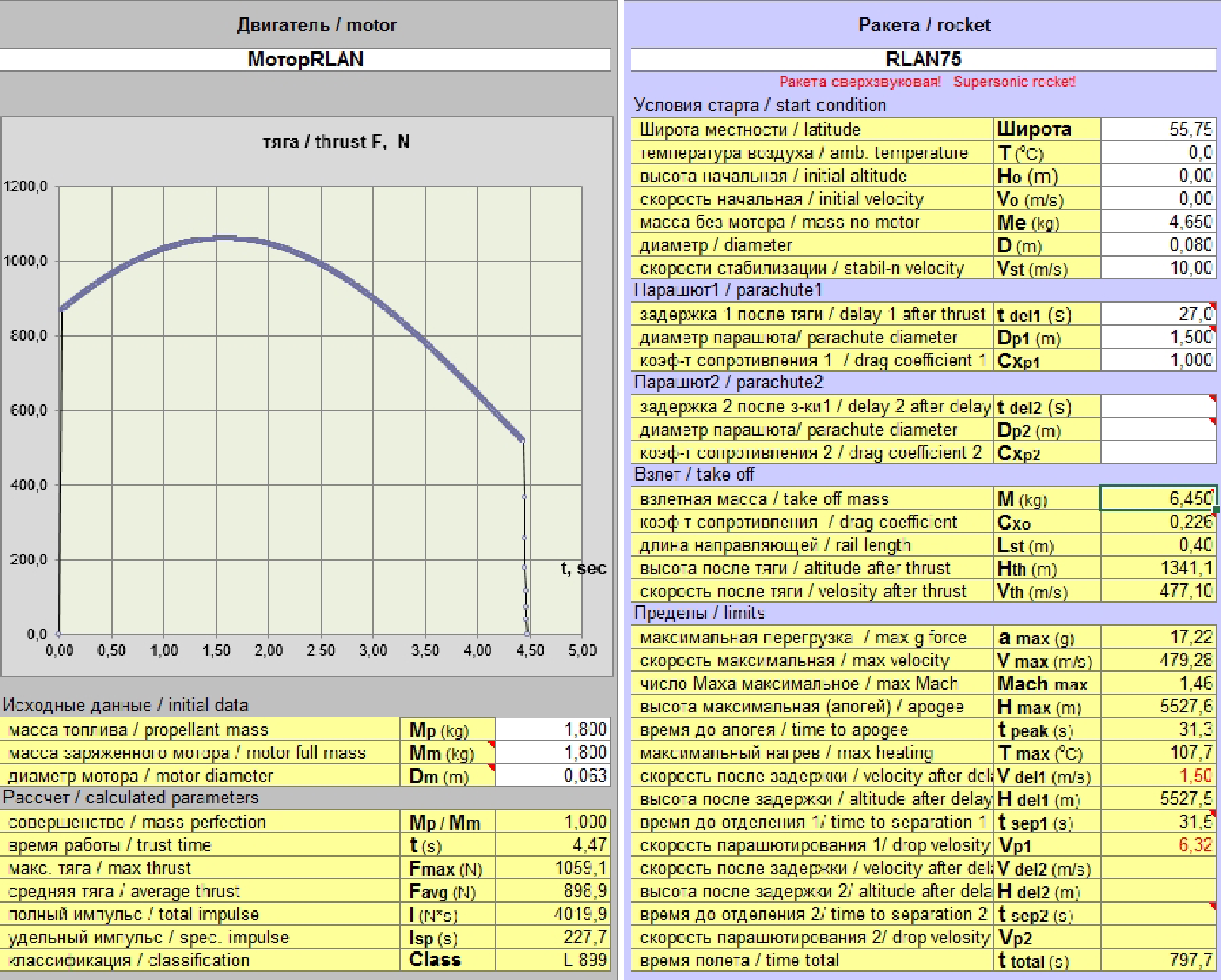Viewport: 1221px width, 980px height.
Task: Click the empty t del2 delay cell
Action: (1158, 406)
